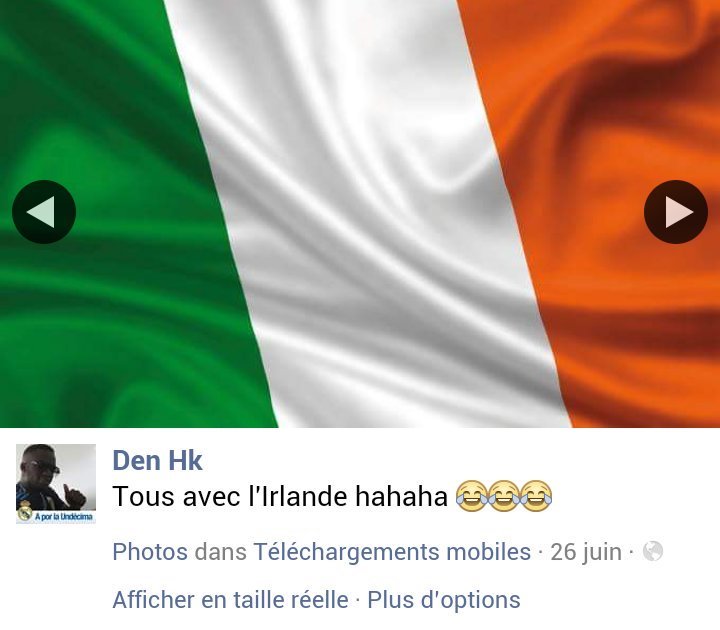Image resolution: width=720 pixels, height=630 pixels.
Task: Click the word 'dans' between the links
Action: (220, 551)
